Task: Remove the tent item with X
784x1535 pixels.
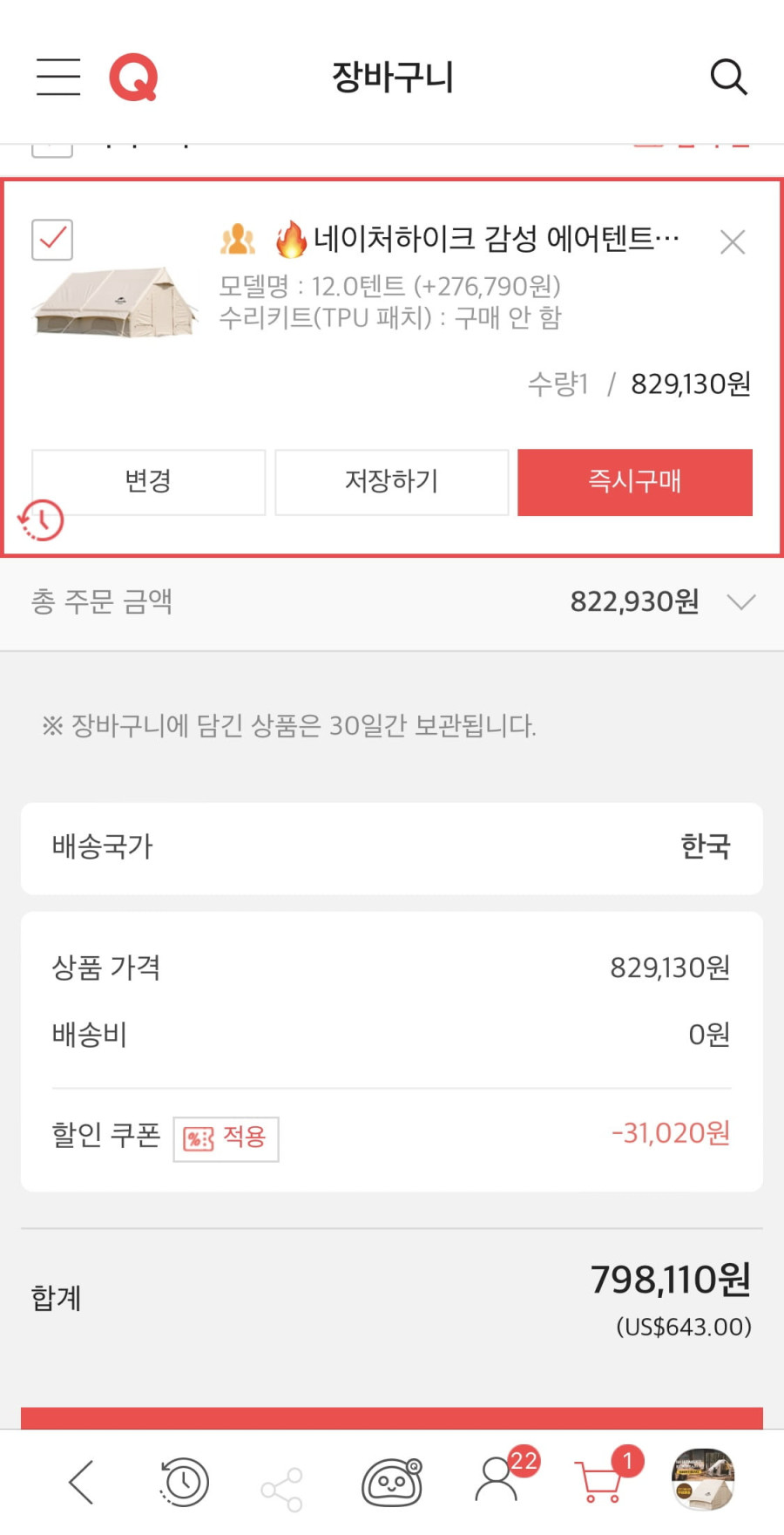Action: pos(733,241)
